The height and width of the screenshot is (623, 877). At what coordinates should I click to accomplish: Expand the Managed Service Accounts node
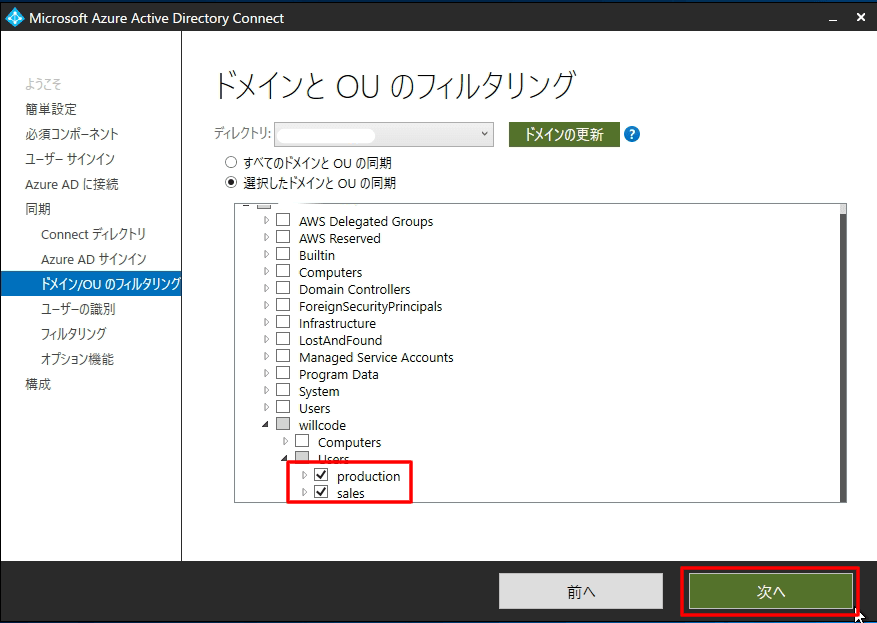click(266, 356)
